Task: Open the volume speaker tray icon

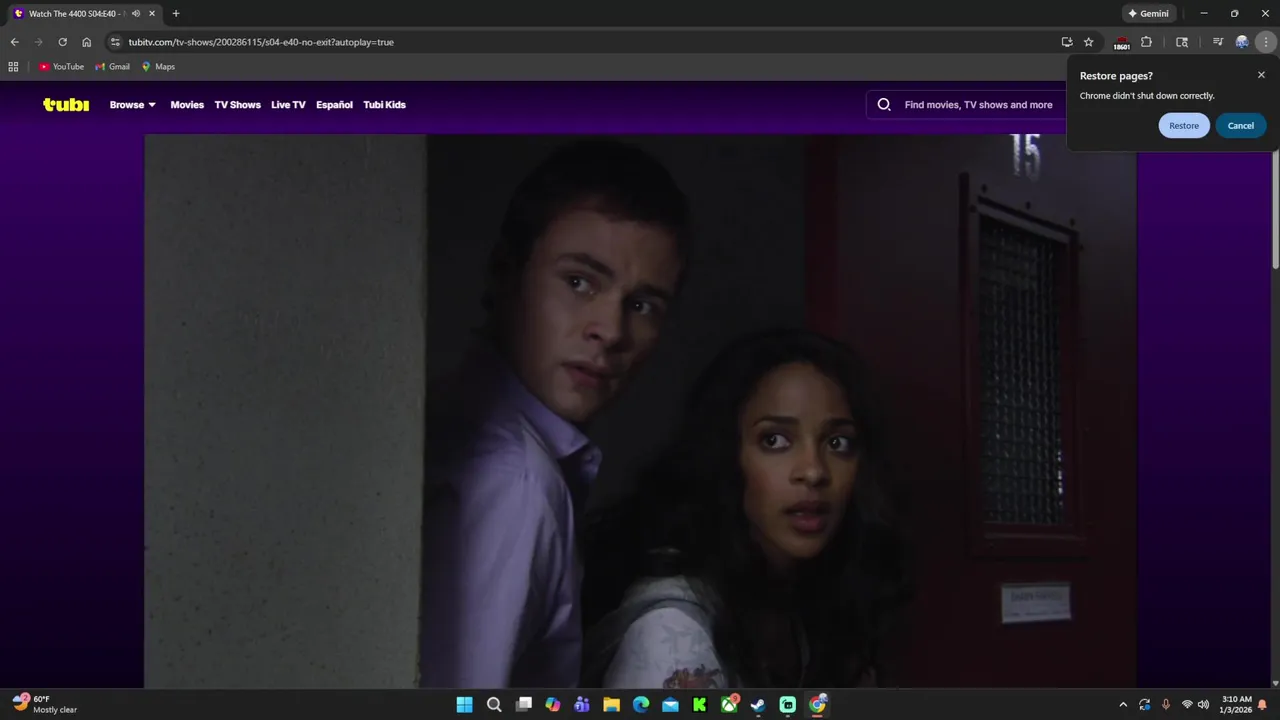Action: 1203,705
